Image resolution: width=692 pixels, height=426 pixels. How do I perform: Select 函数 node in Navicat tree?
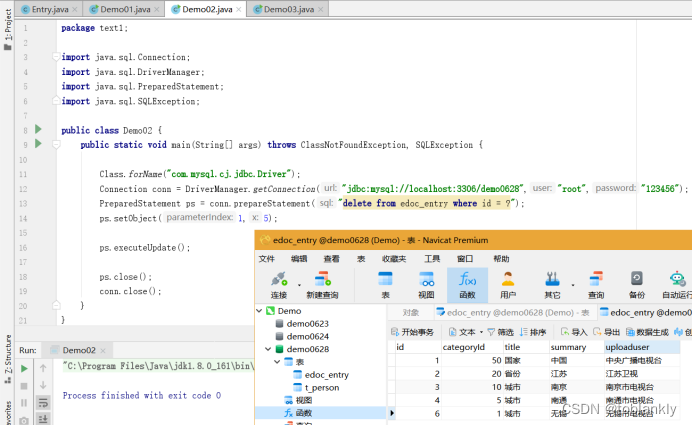point(304,413)
